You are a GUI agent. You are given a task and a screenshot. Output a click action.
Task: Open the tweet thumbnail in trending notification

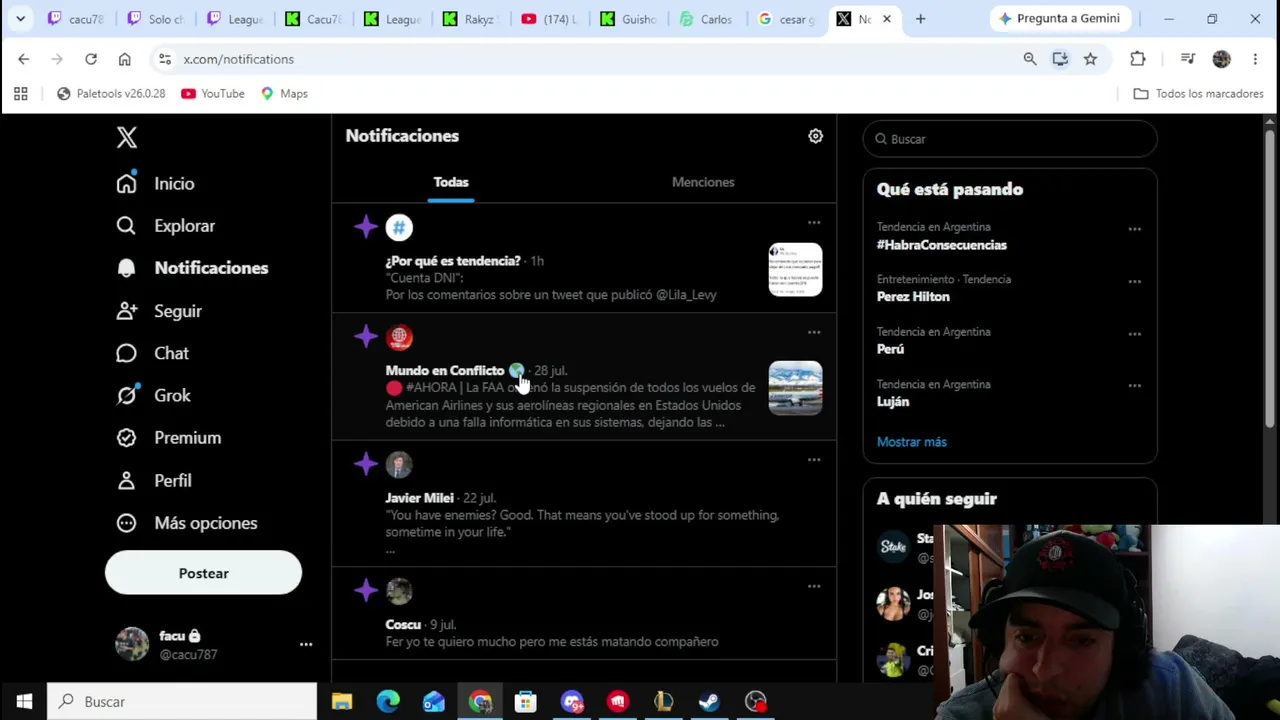point(795,270)
